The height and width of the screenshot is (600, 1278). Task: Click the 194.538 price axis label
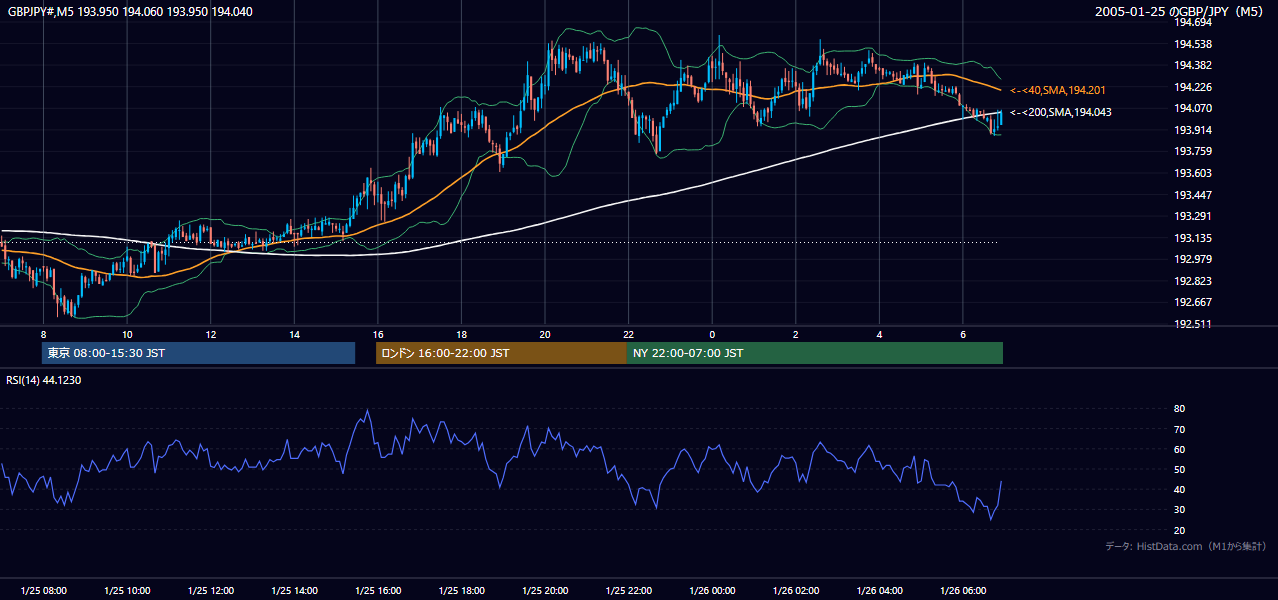pos(1193,44)
